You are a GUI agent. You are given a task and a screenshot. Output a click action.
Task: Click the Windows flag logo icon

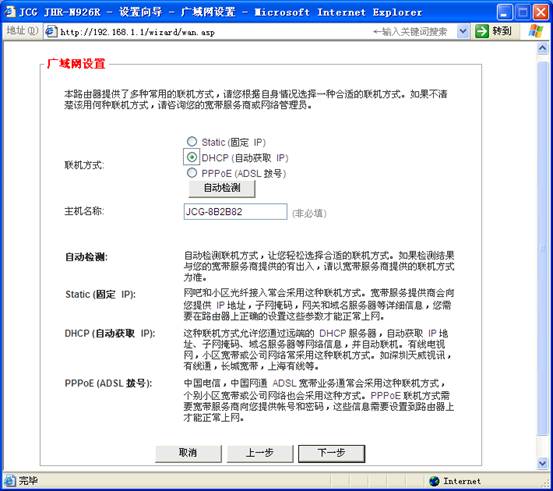point(536,31)
